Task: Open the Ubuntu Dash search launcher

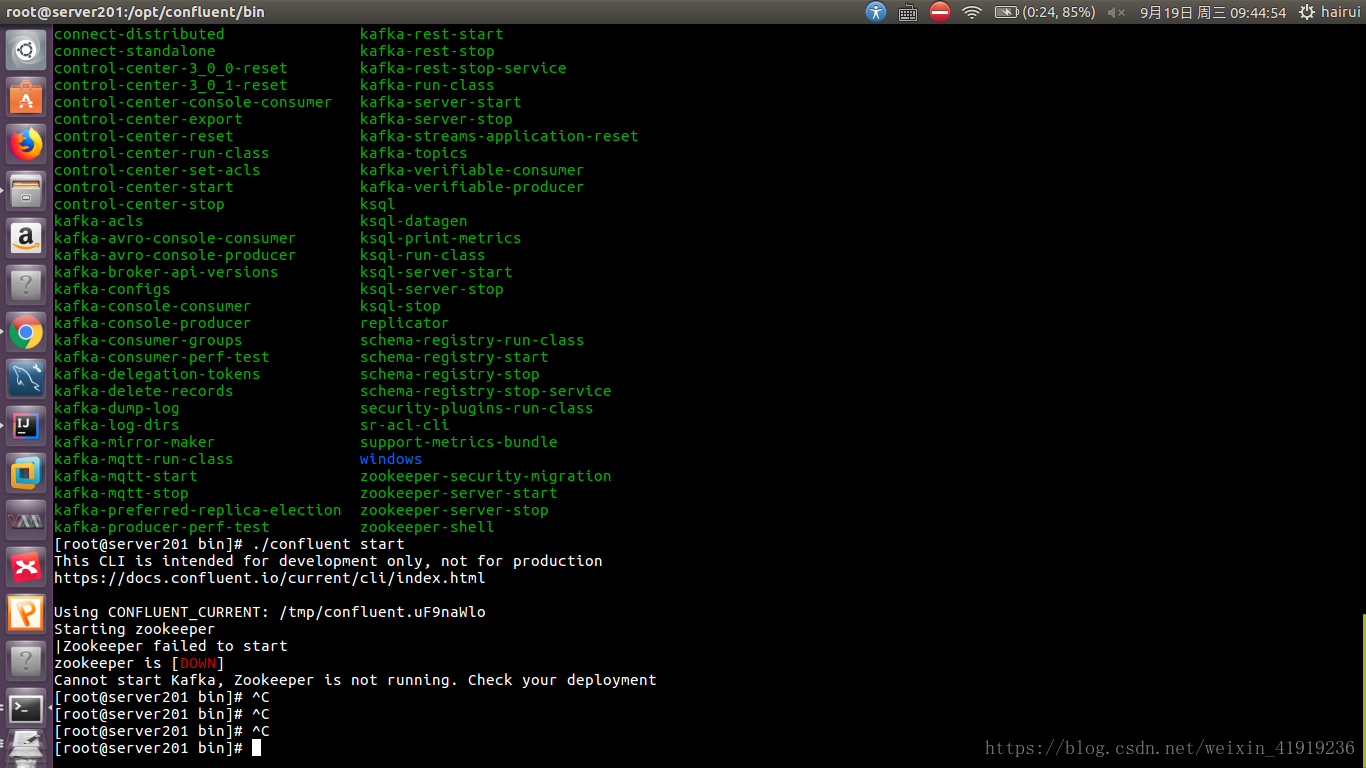Action: [x=26, y=49]
